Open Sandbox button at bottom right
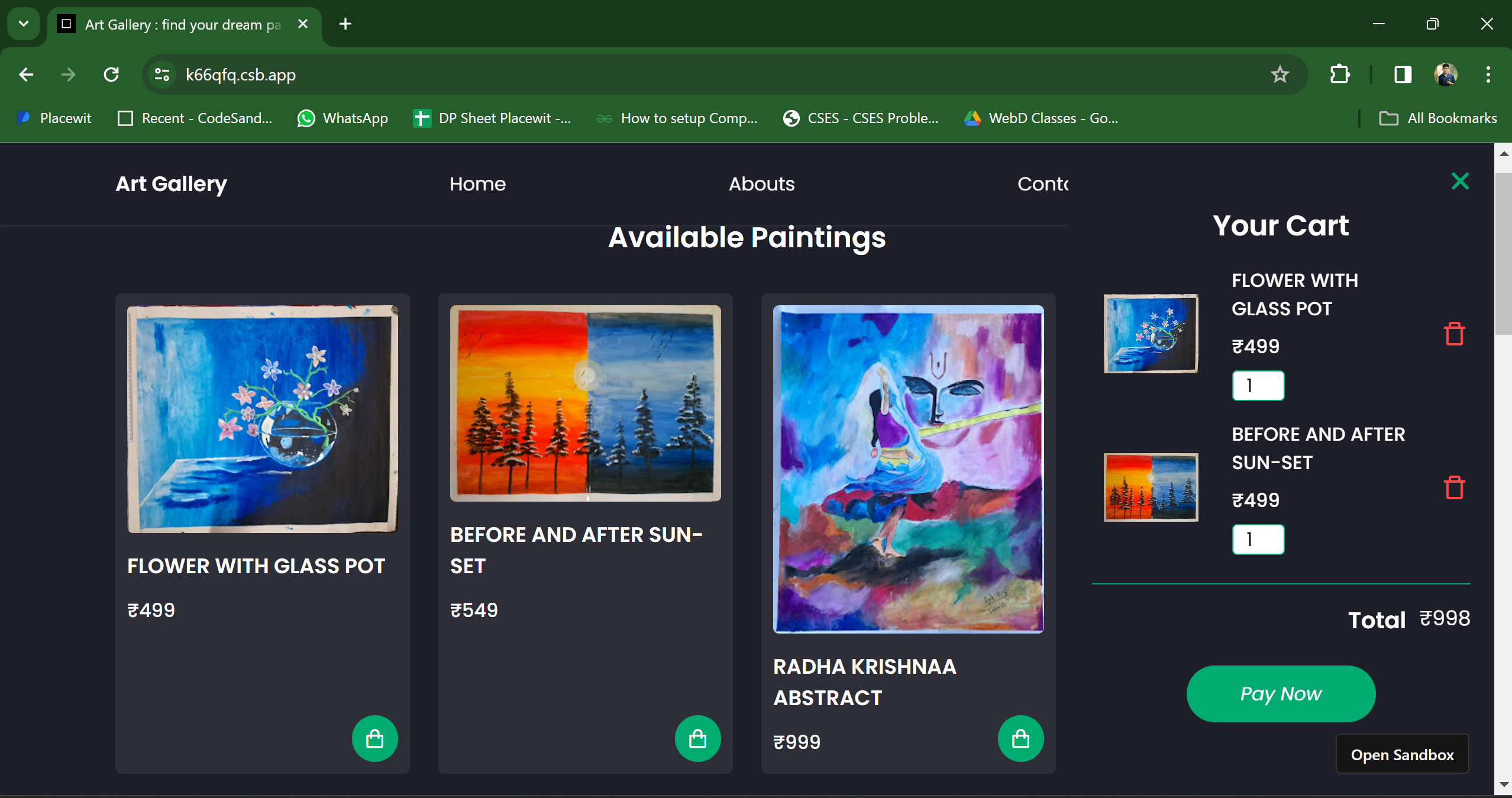This screenshot has height=798, width=1512. 1402,754
